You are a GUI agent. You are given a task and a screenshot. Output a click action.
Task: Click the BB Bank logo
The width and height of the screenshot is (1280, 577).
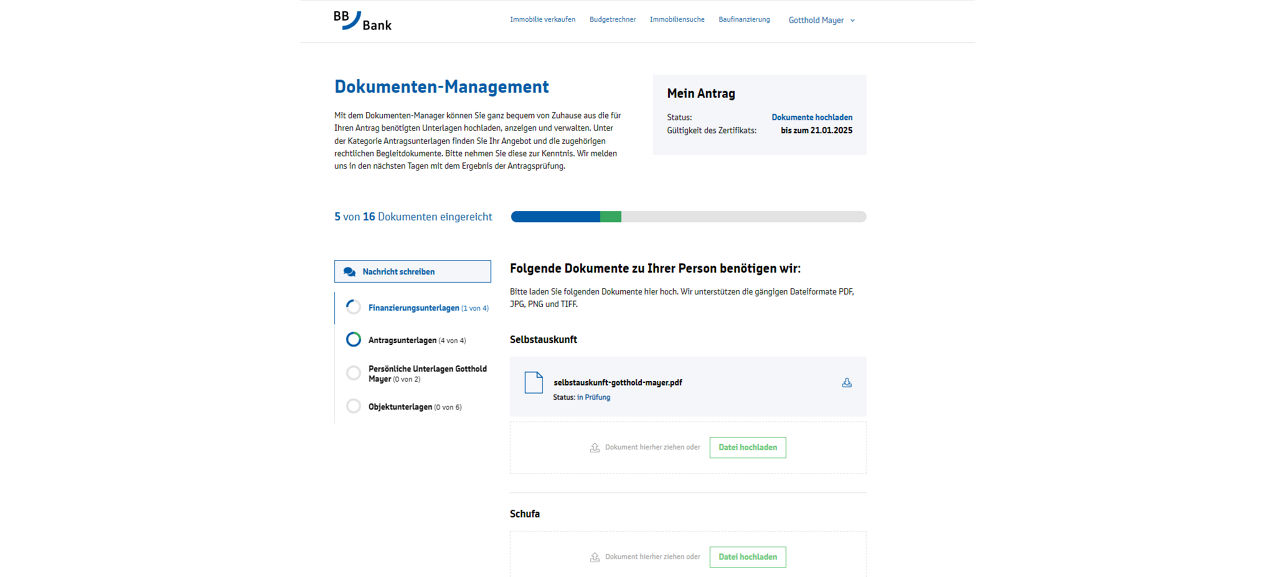click(x=362, y=20)
